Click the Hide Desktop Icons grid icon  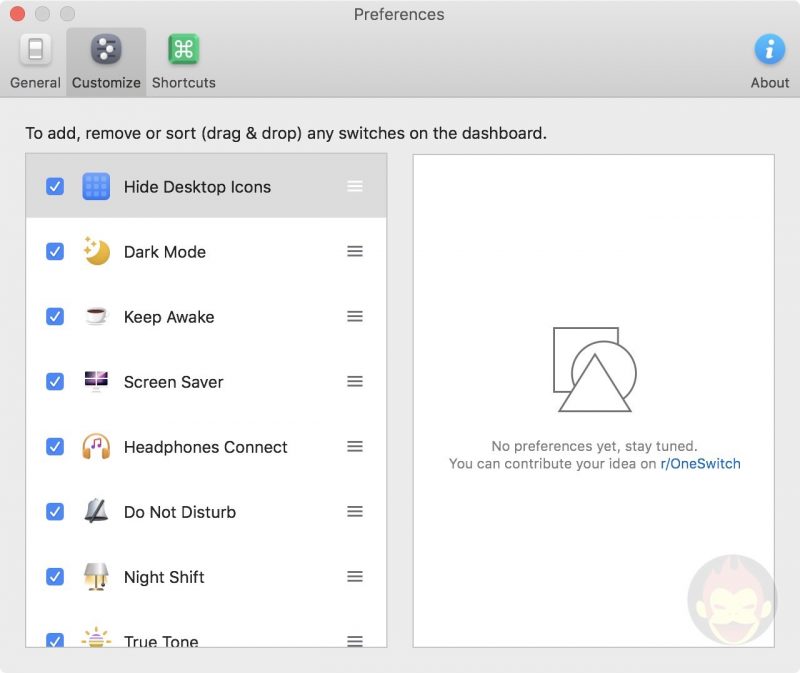pos(95,186)
